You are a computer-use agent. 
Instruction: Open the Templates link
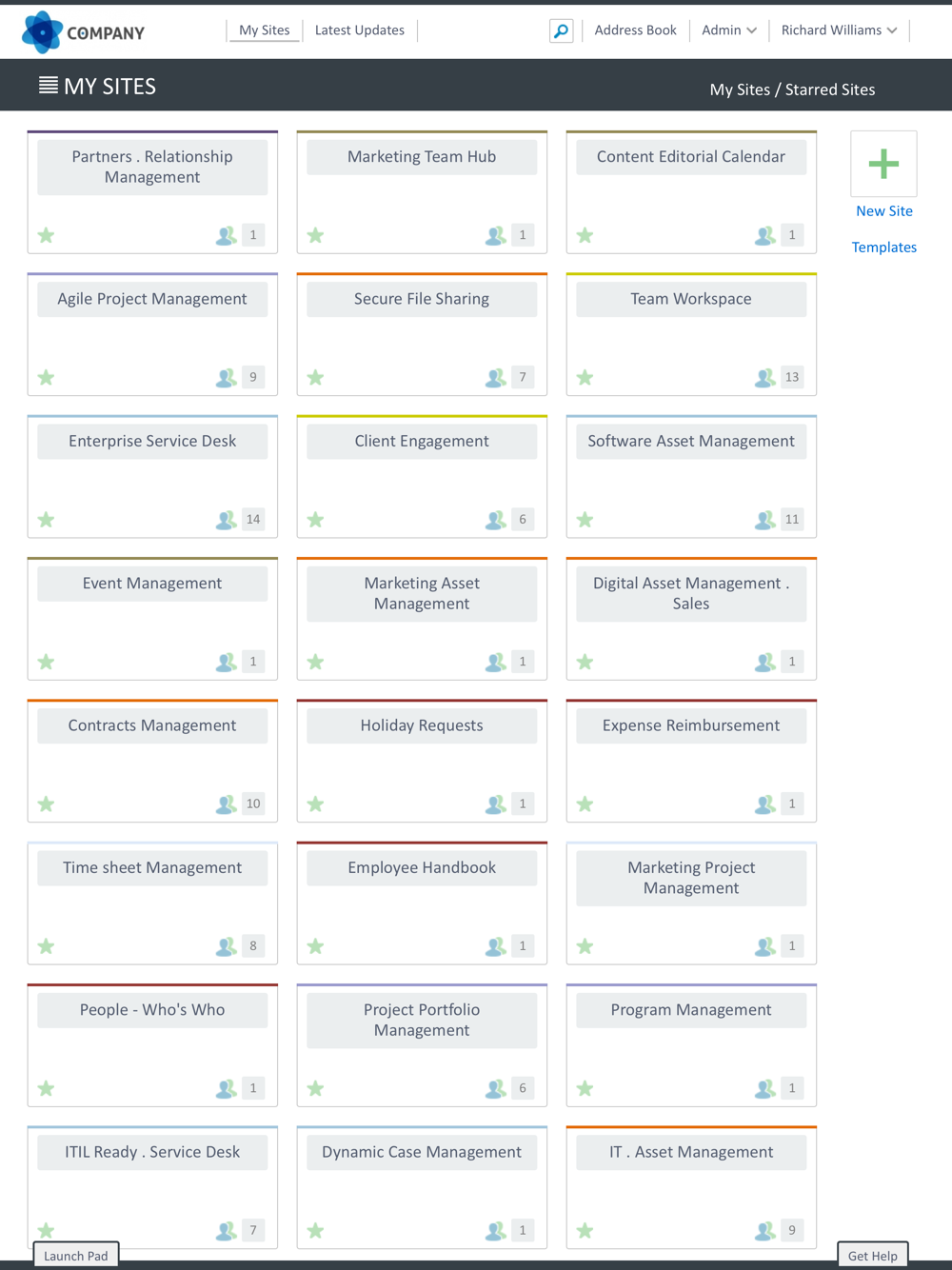tap(883, 248)
